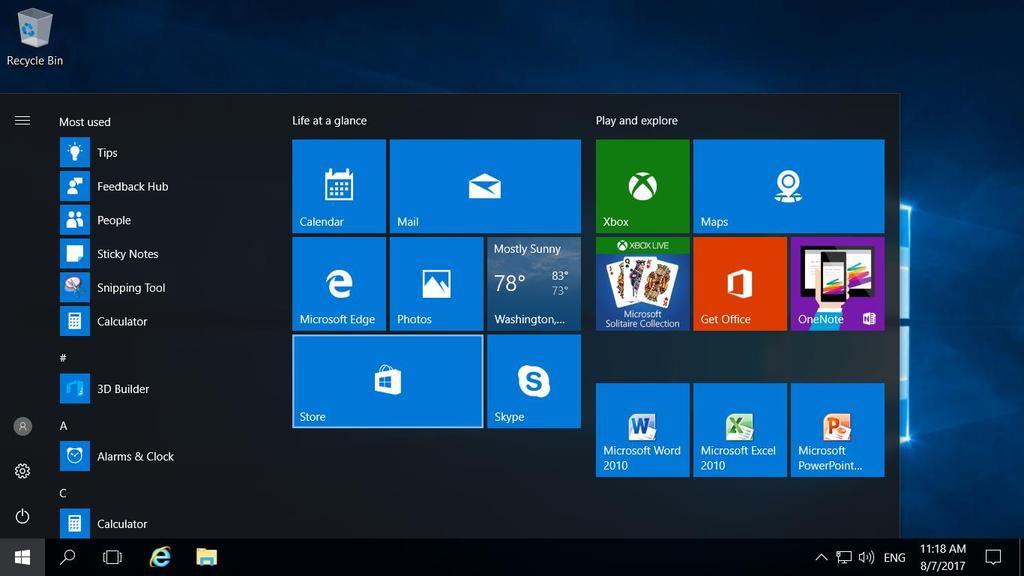
Task: Launch the Skype tile
Action: pyautogui.click(x=534, y=381)
